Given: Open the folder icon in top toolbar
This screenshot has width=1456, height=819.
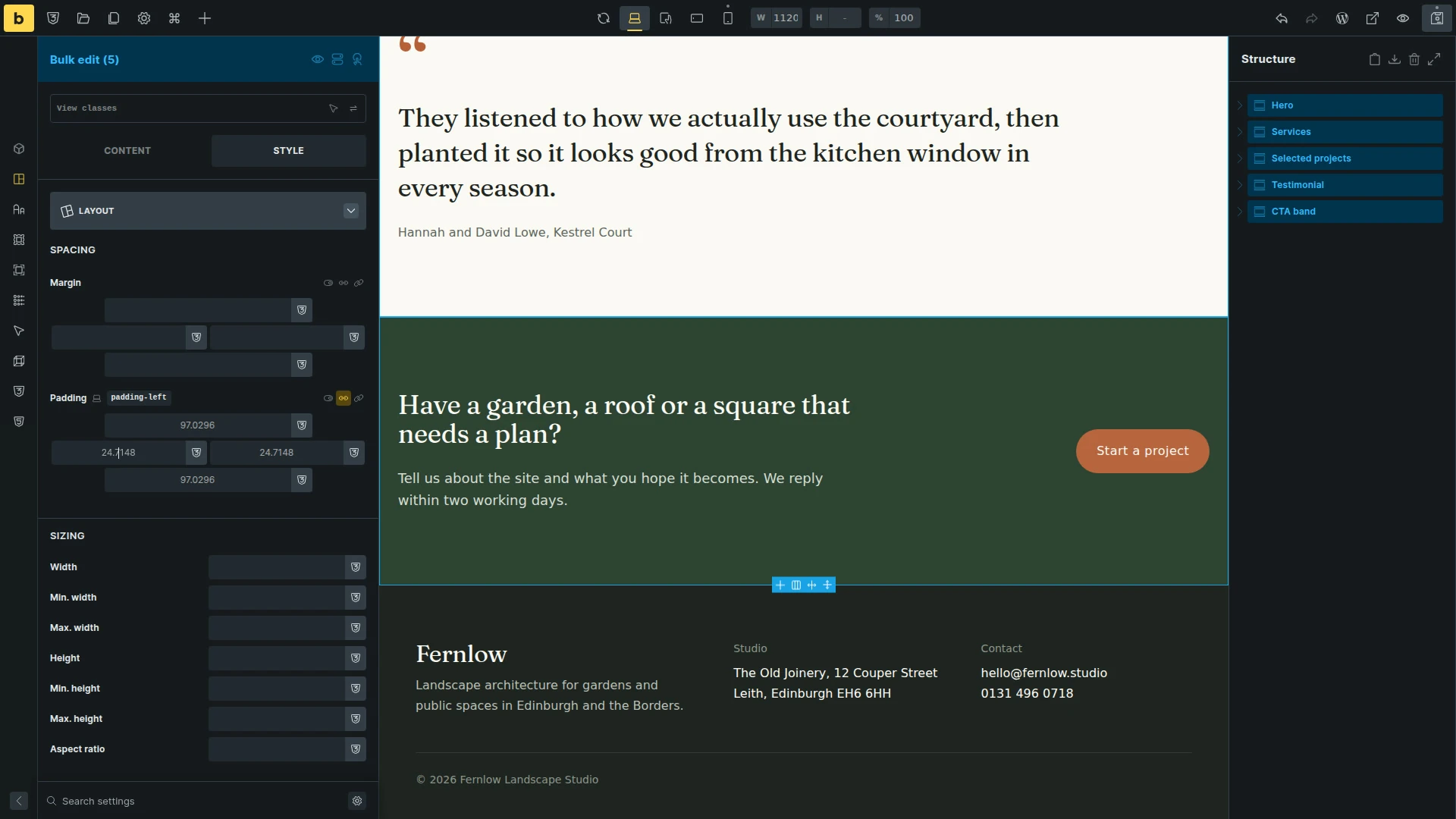Looking at the screenshot, I should [x=83, y=18].
